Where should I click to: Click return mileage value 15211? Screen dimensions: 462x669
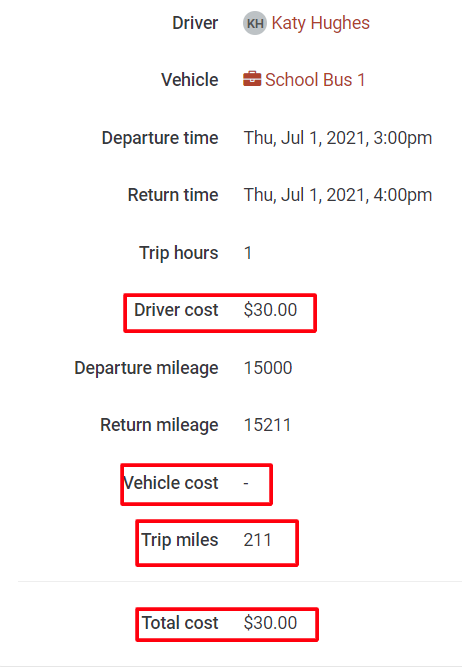(267, 425)
